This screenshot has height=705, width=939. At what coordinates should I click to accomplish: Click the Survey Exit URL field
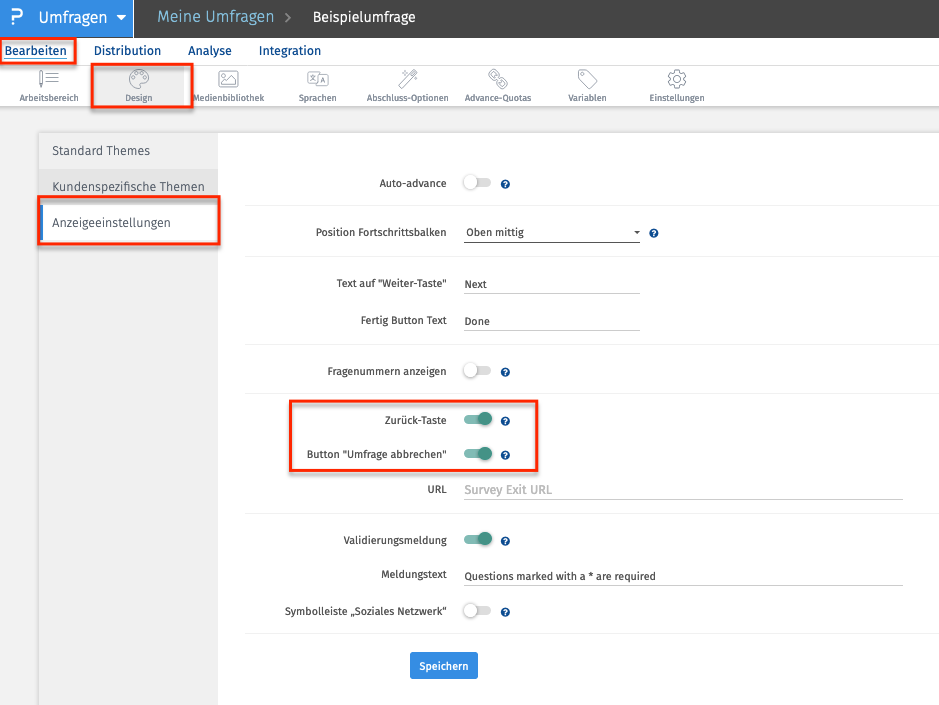pyautogui.click(x=682, y=490)
